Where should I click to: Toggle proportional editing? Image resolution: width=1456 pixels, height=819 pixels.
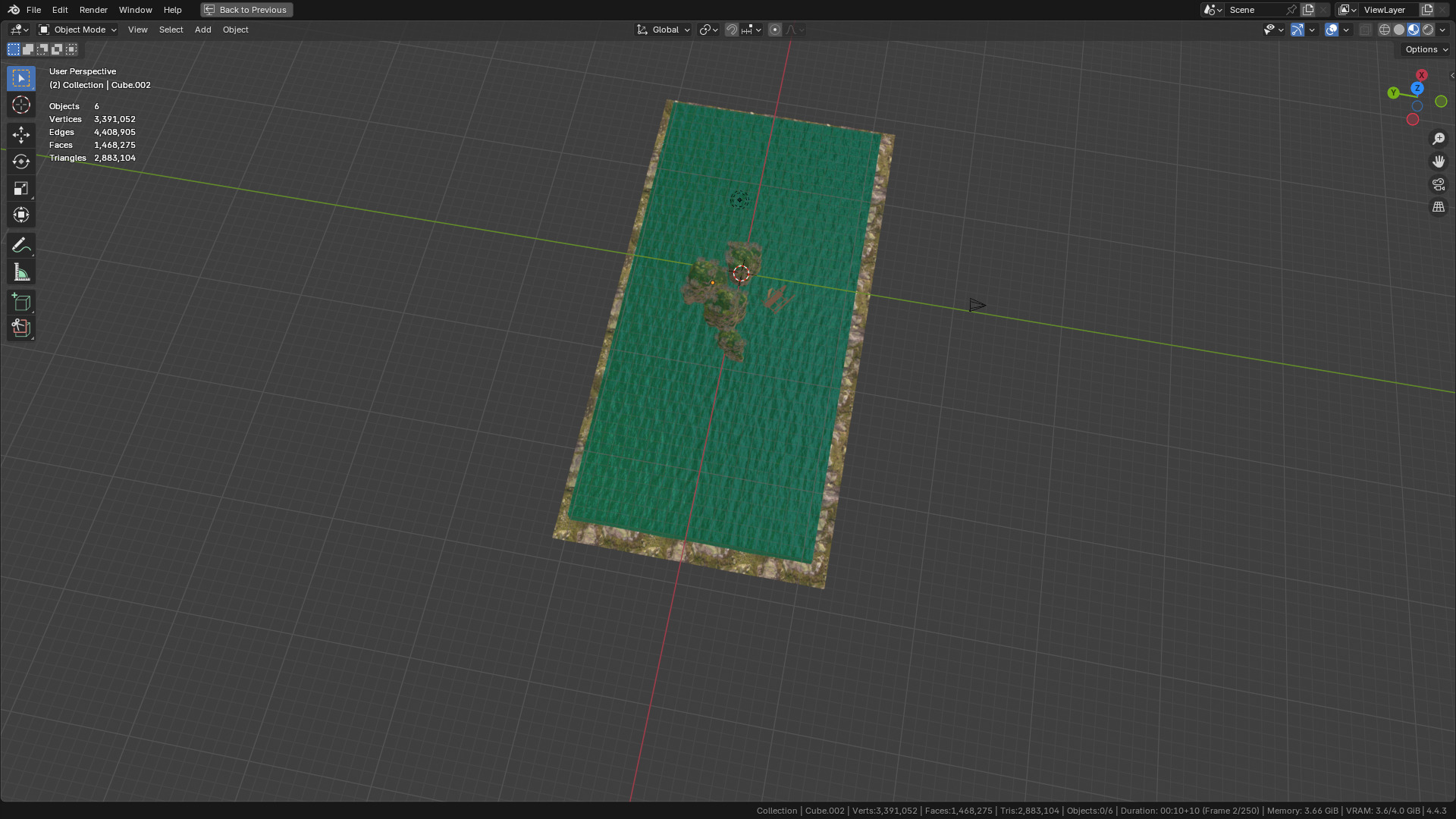click(775, 30)
